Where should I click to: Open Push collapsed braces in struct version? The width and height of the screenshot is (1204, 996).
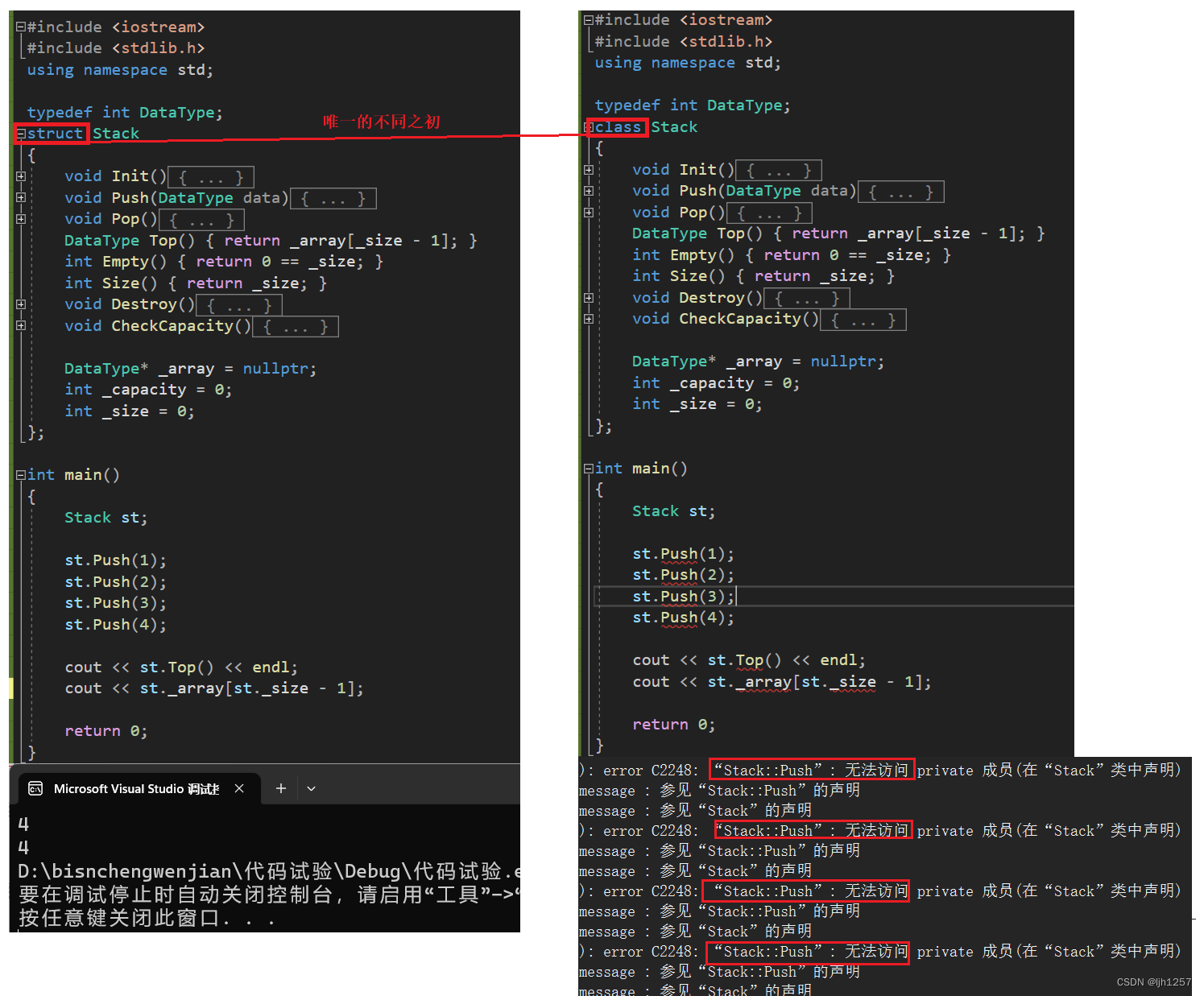(x=333, y=198)
